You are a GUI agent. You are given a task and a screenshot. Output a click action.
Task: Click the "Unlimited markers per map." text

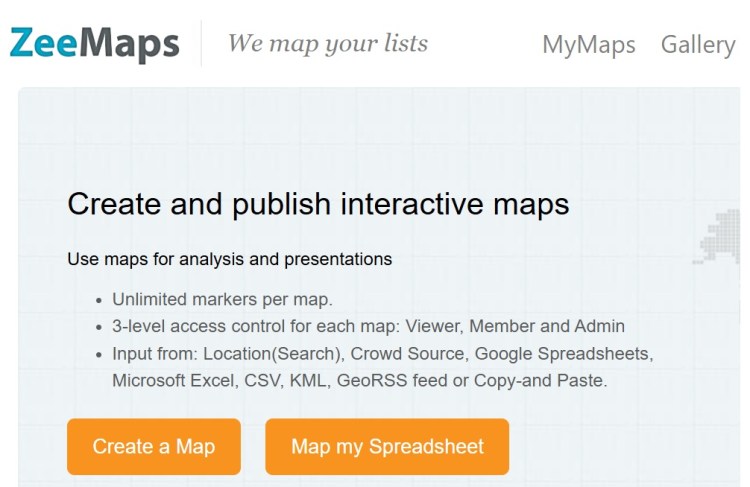tap(222, 299)
